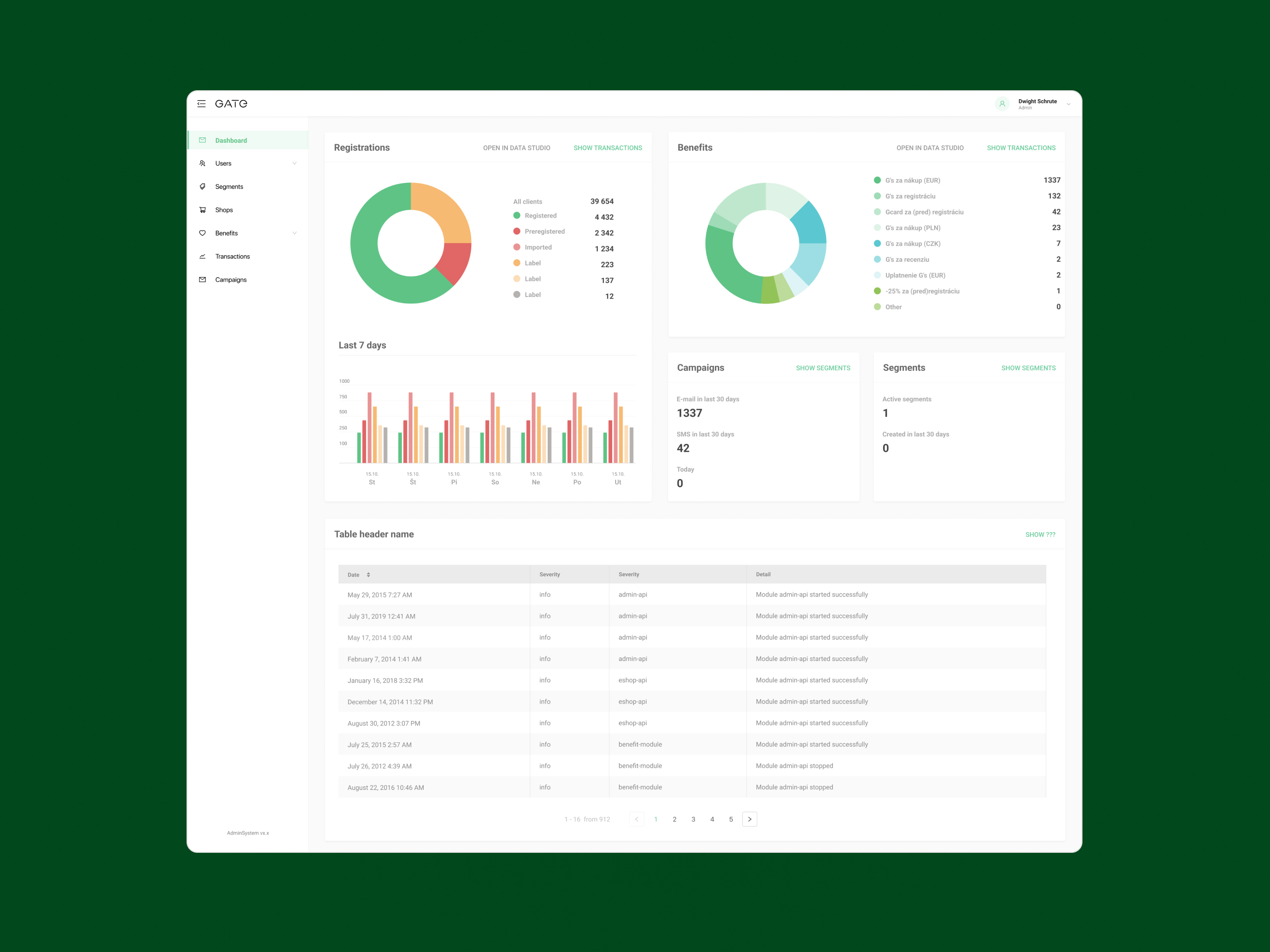Toggle G's za nákup (CZK) legend dot
Image resolution: width=1270 pixels, height=952 pixels.
click(x=877, y=243)
